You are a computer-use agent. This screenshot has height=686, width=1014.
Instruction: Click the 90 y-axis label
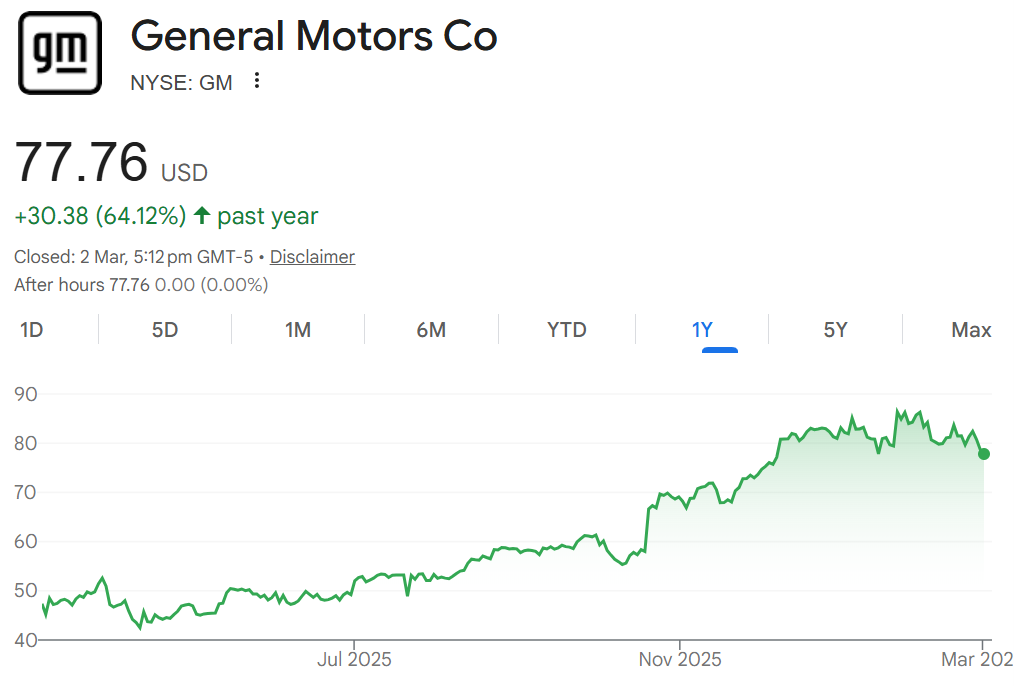click(x=26, y=394)
